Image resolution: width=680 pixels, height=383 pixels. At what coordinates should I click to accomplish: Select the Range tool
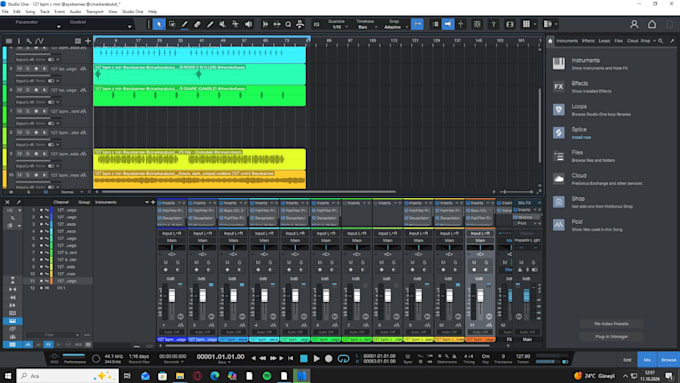172,24
